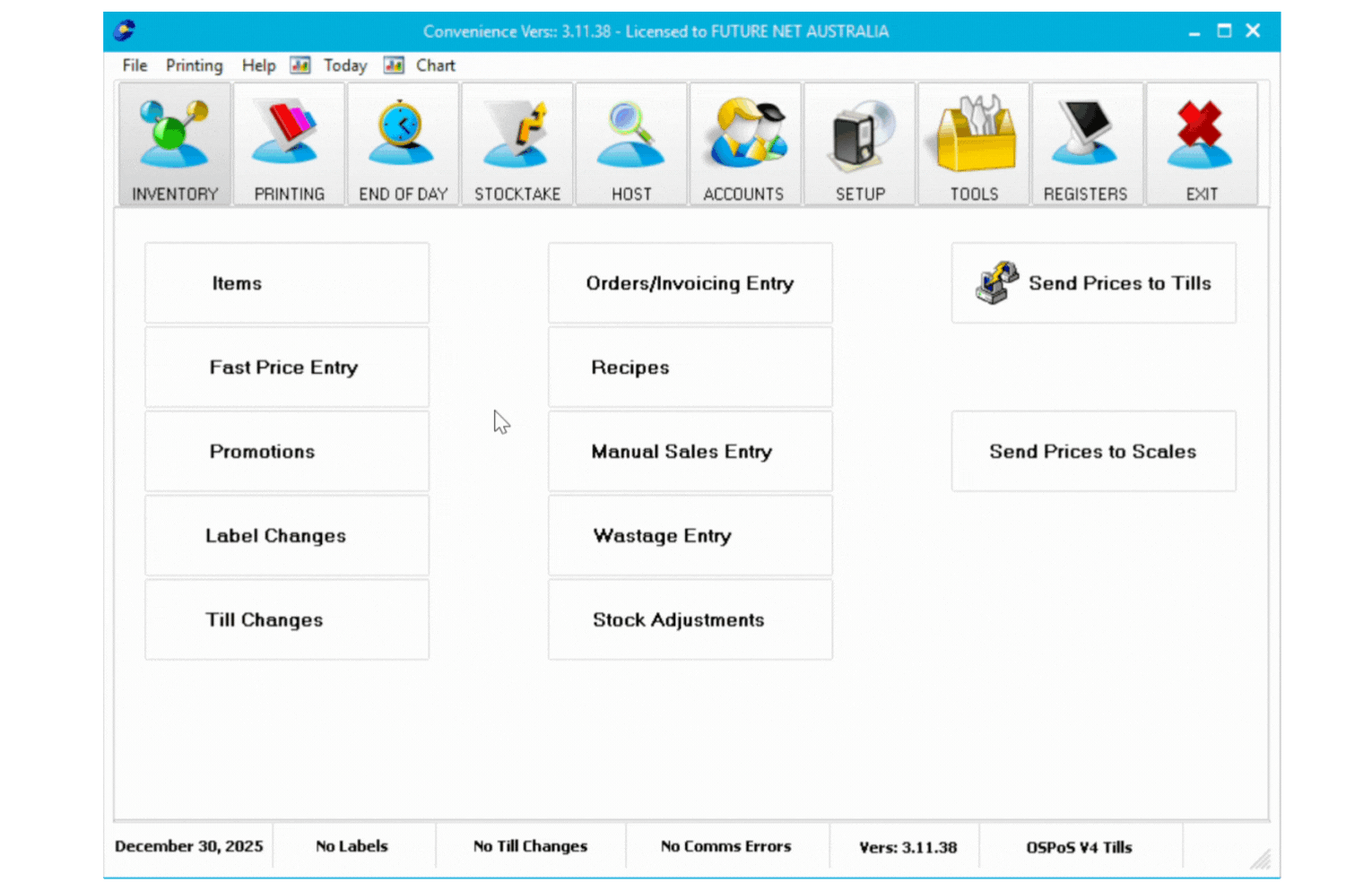Open the Inventory toolbar icon

(x=174, y=143)
